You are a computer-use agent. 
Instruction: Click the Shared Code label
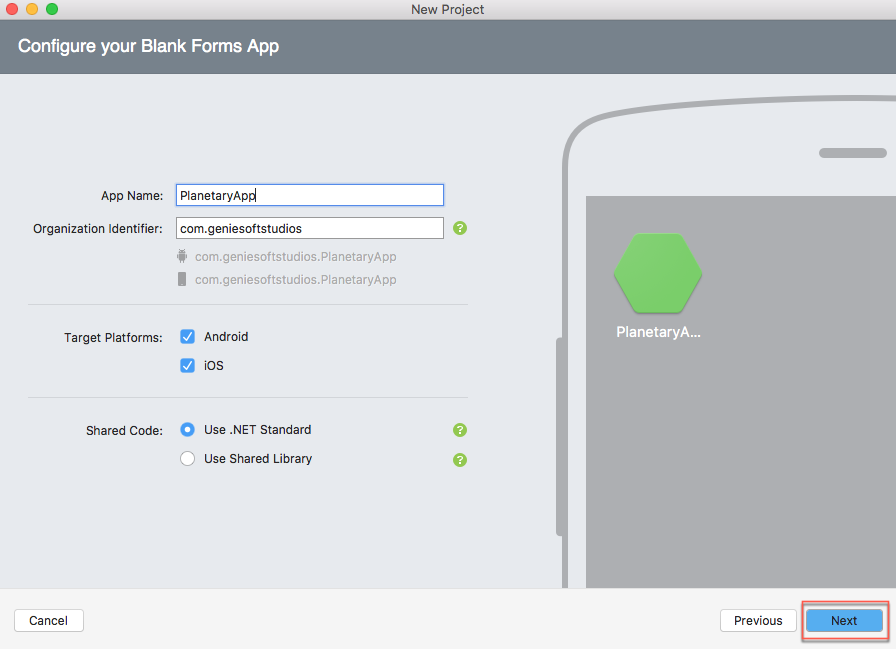pos(124,431)
